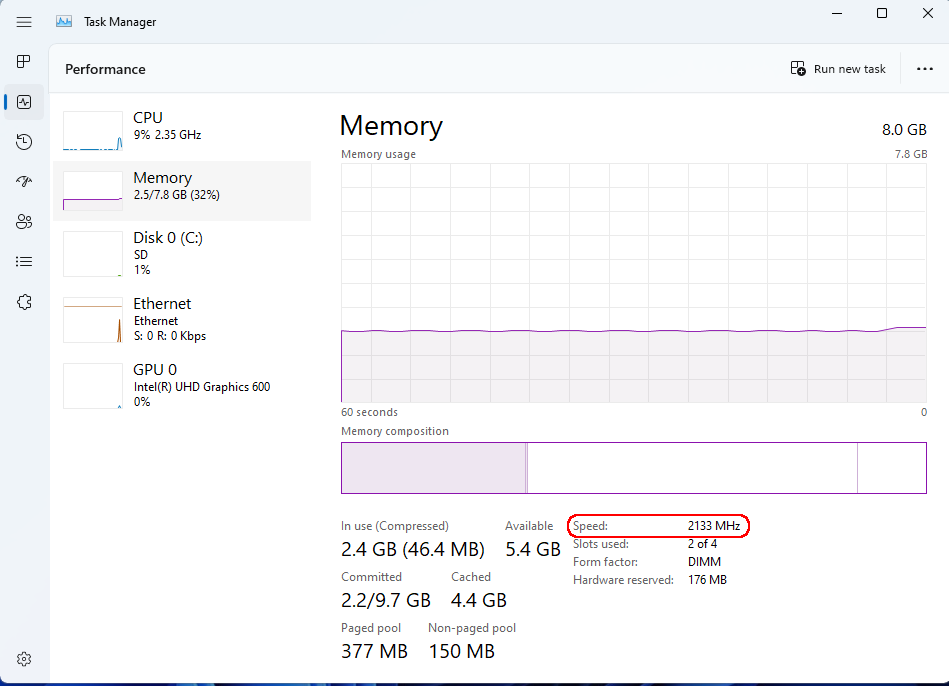
Task: Open the Users page icon
Action: 24,222
